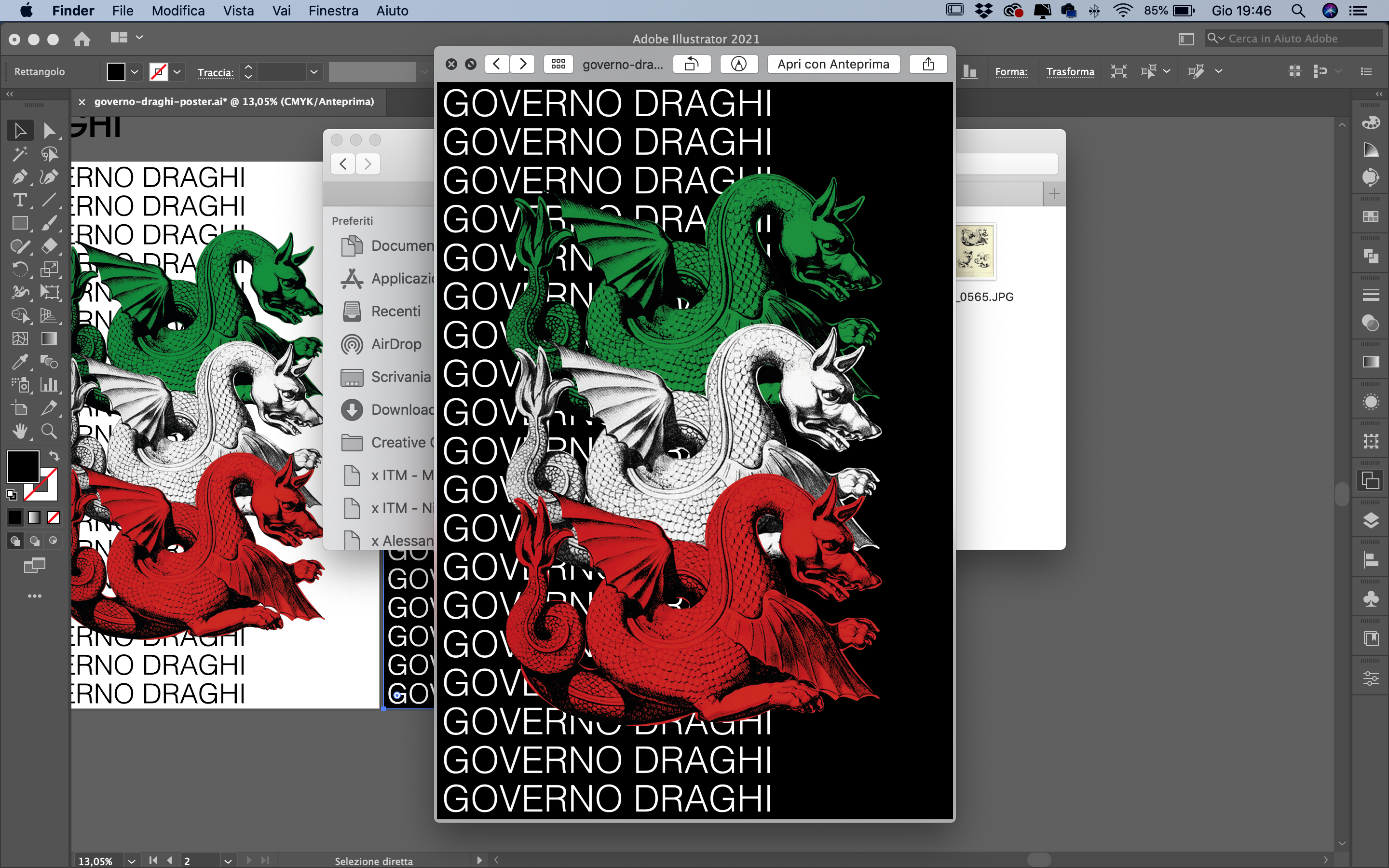Click Quick Look share icon

click(x=927, y=64)
